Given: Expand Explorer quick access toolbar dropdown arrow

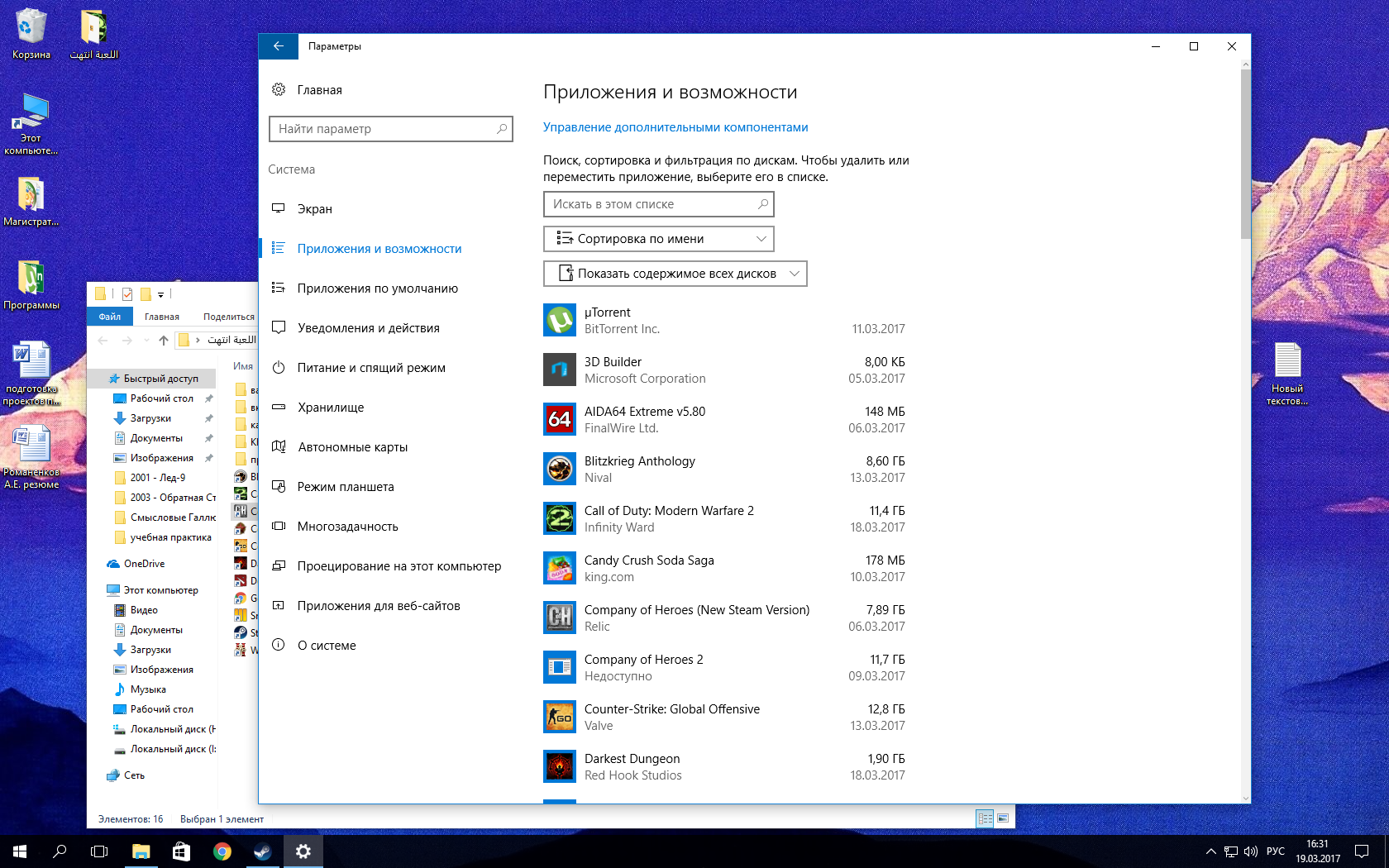Looking at the screenshot, I should pyautogui.click(x=160, y=294).
